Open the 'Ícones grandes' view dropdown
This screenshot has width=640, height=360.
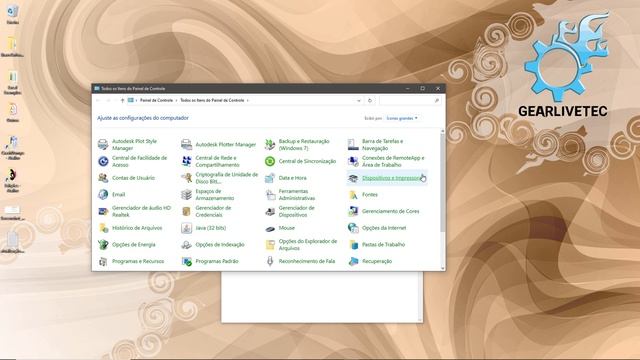402,118
